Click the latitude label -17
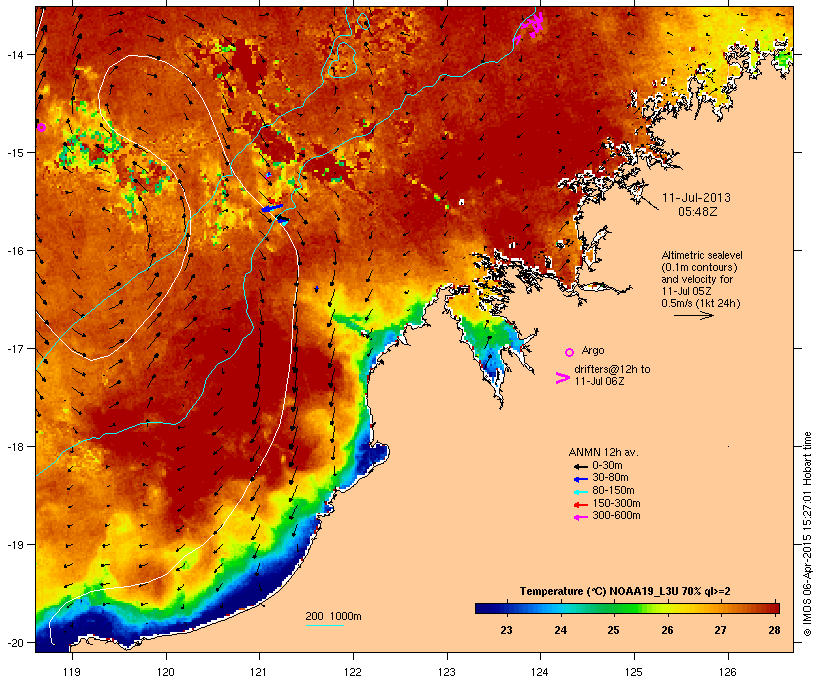 (x=14, y=348)
